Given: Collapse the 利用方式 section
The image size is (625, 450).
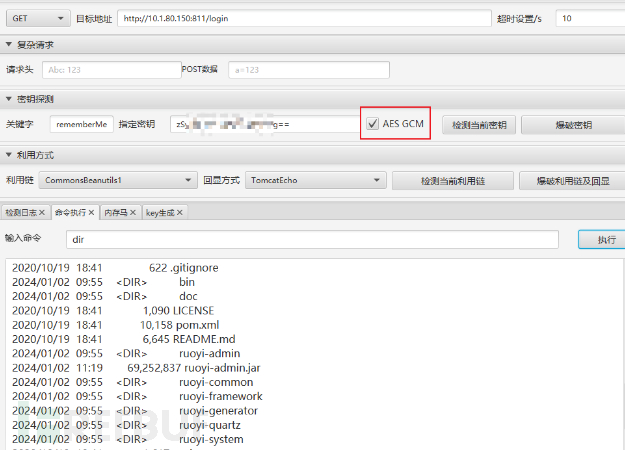Looking at the screenshot, I should pyautogui.click(x=9, y=155).
